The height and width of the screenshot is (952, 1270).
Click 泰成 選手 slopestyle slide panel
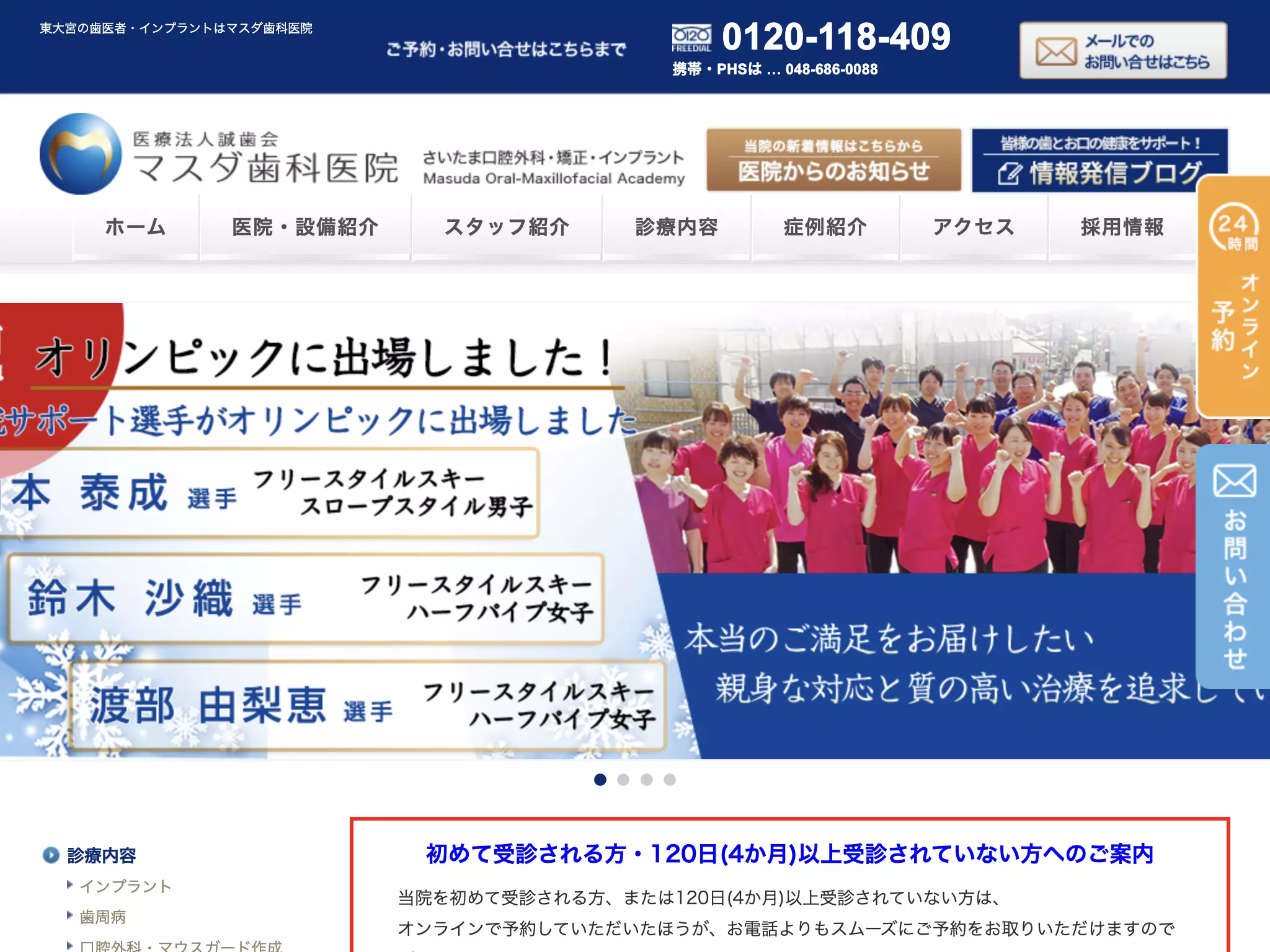pyautogui.click(x=270, y=493)
